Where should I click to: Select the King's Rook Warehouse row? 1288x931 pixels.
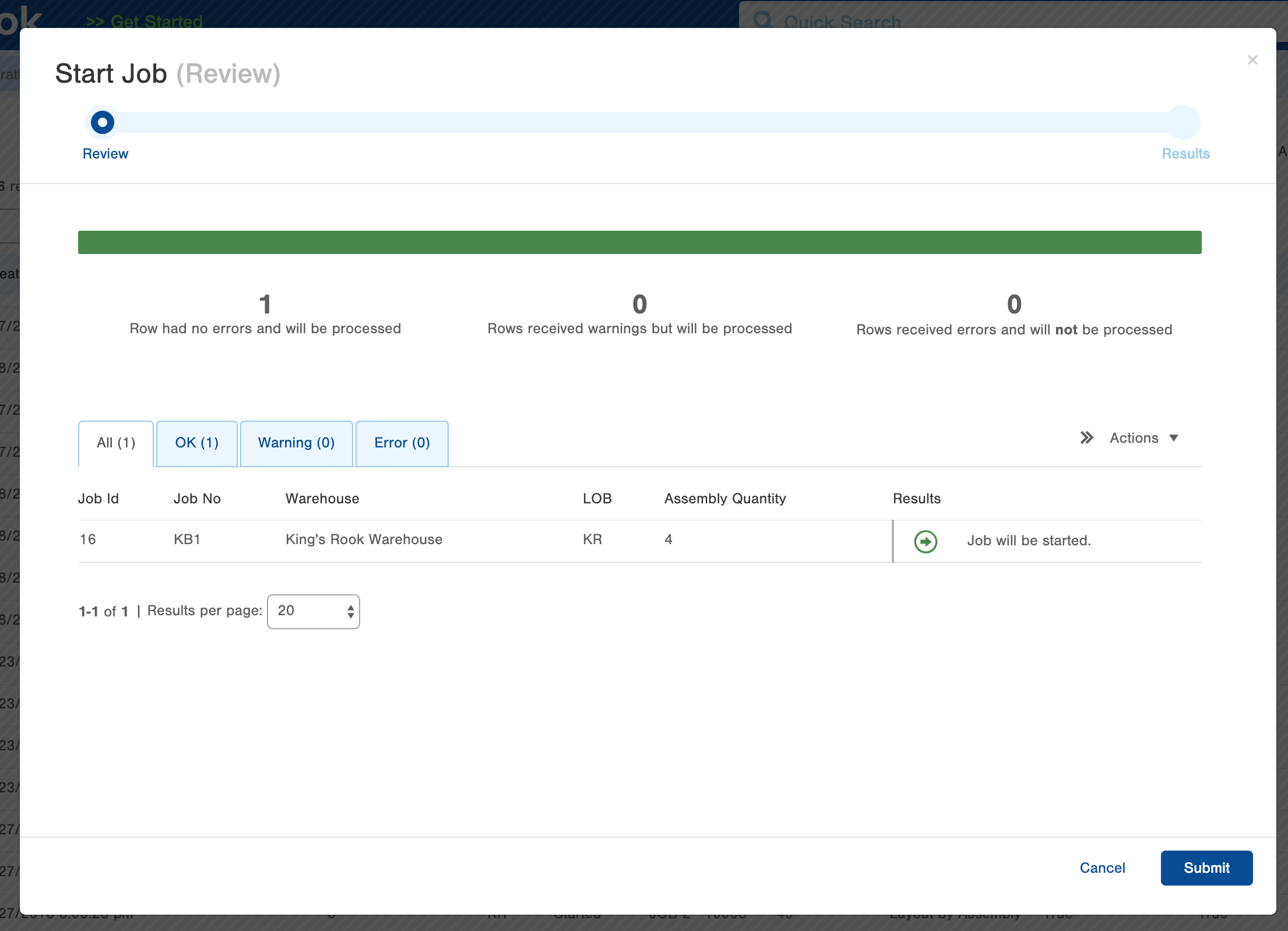tap(364, 539)
